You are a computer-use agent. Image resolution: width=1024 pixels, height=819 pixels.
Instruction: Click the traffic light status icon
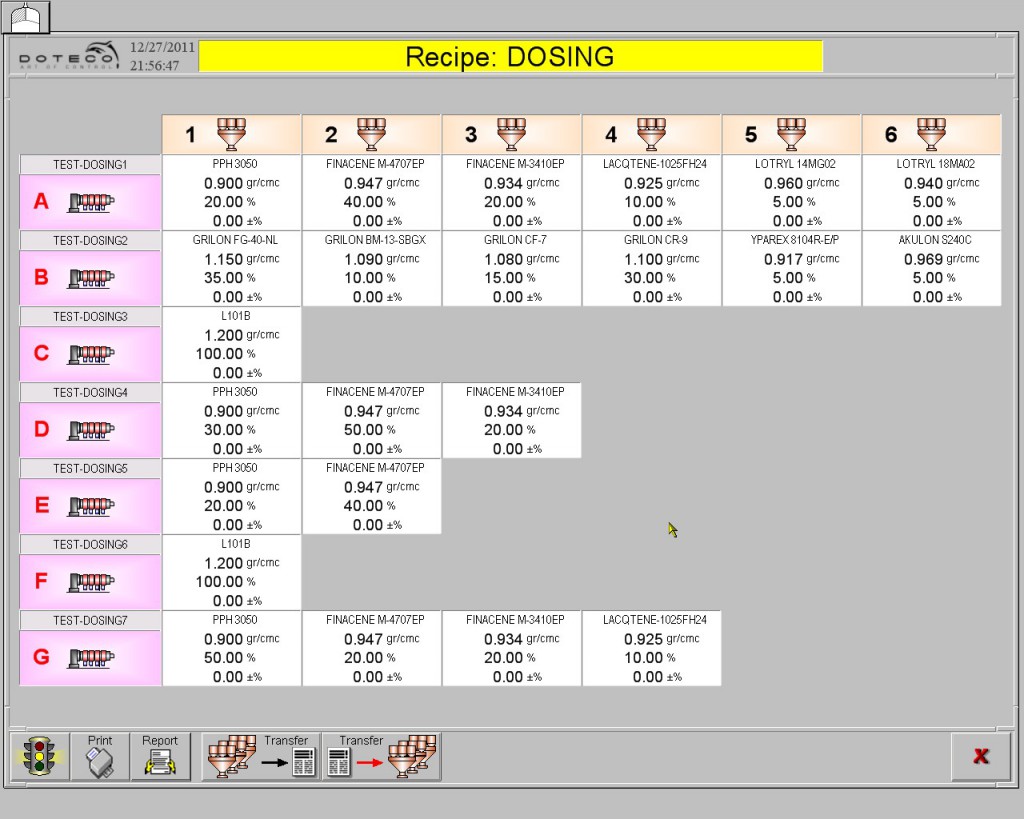click(40, 757)
